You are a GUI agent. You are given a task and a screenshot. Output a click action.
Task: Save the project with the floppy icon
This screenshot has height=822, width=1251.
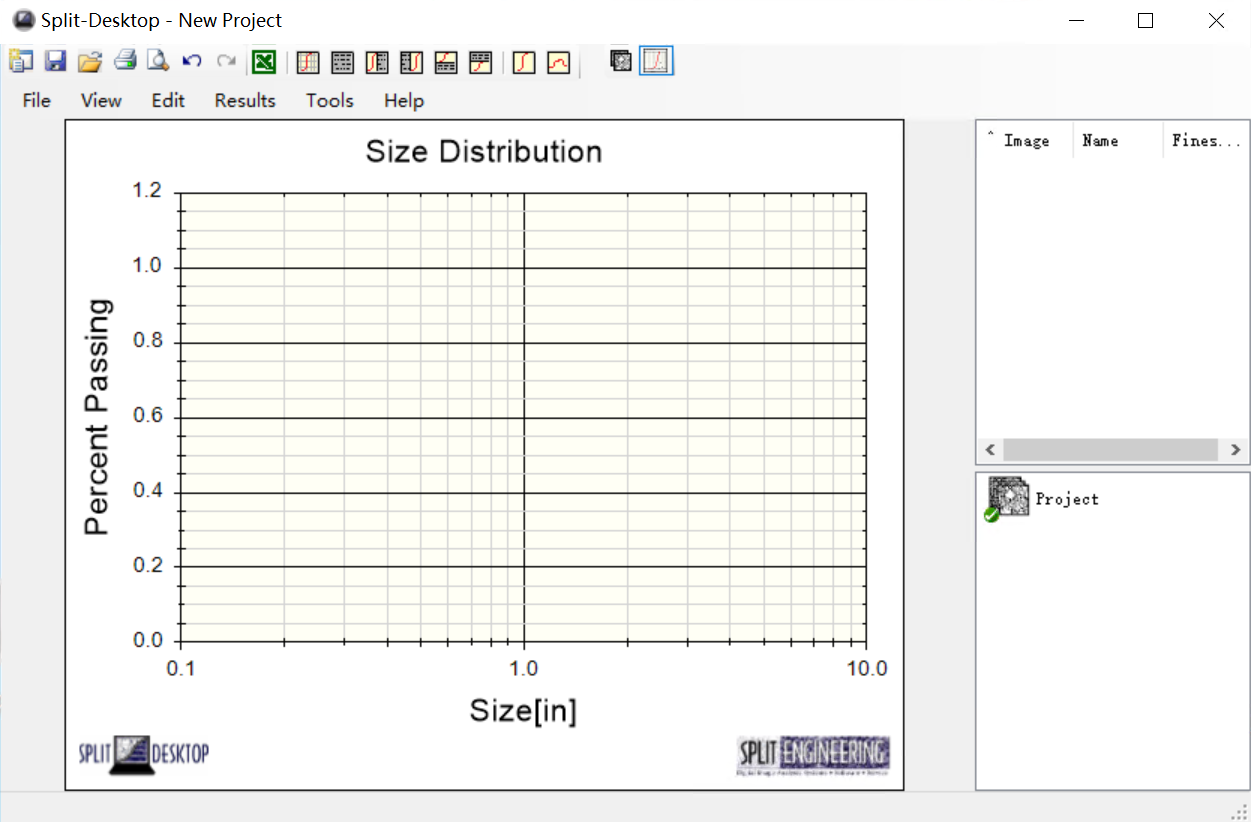pos(55,62)
